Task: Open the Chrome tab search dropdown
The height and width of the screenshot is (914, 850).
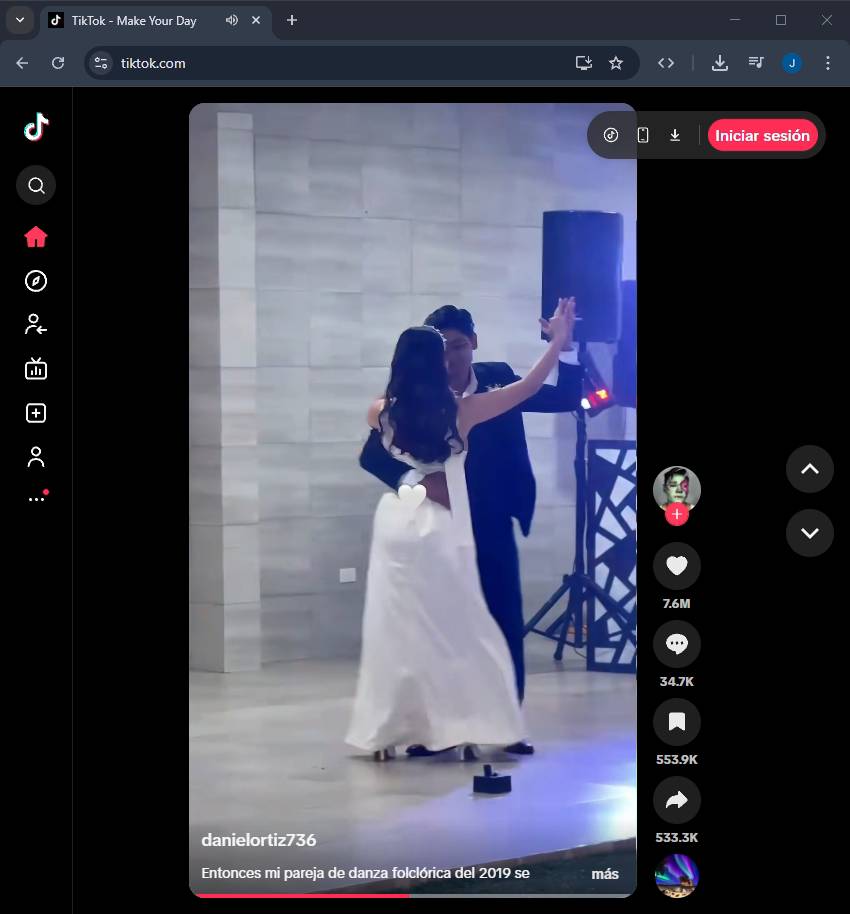Action: pos(19,20)
